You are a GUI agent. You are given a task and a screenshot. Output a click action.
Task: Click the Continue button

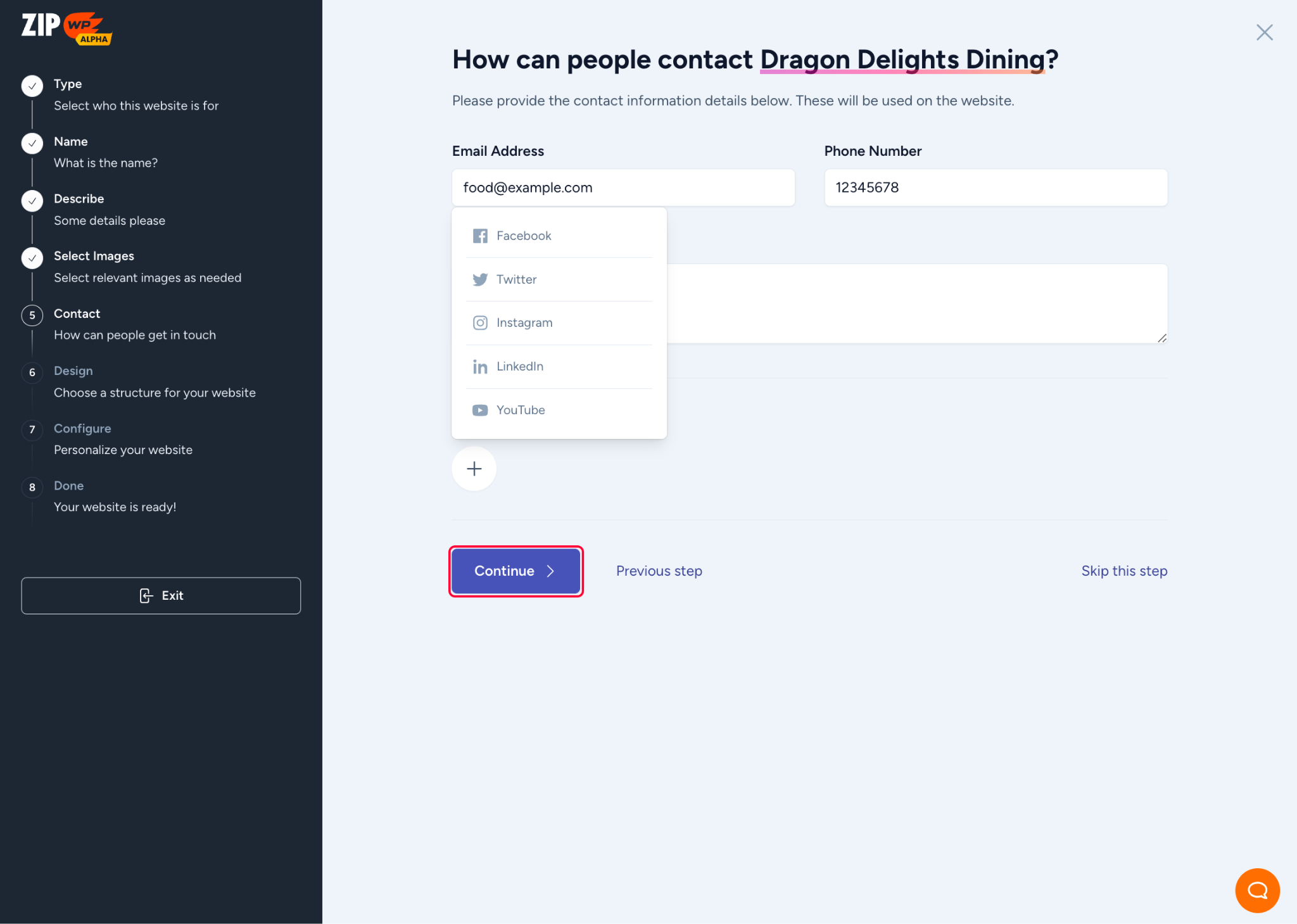click(516, 571)
